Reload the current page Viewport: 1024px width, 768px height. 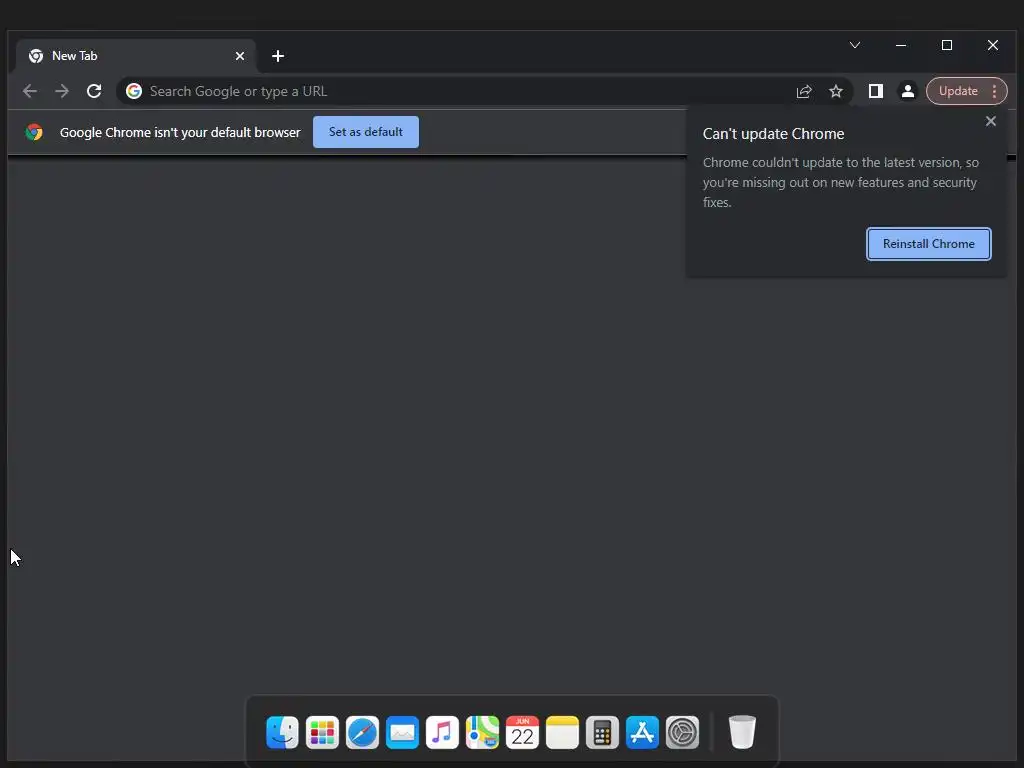pos(94,91)
